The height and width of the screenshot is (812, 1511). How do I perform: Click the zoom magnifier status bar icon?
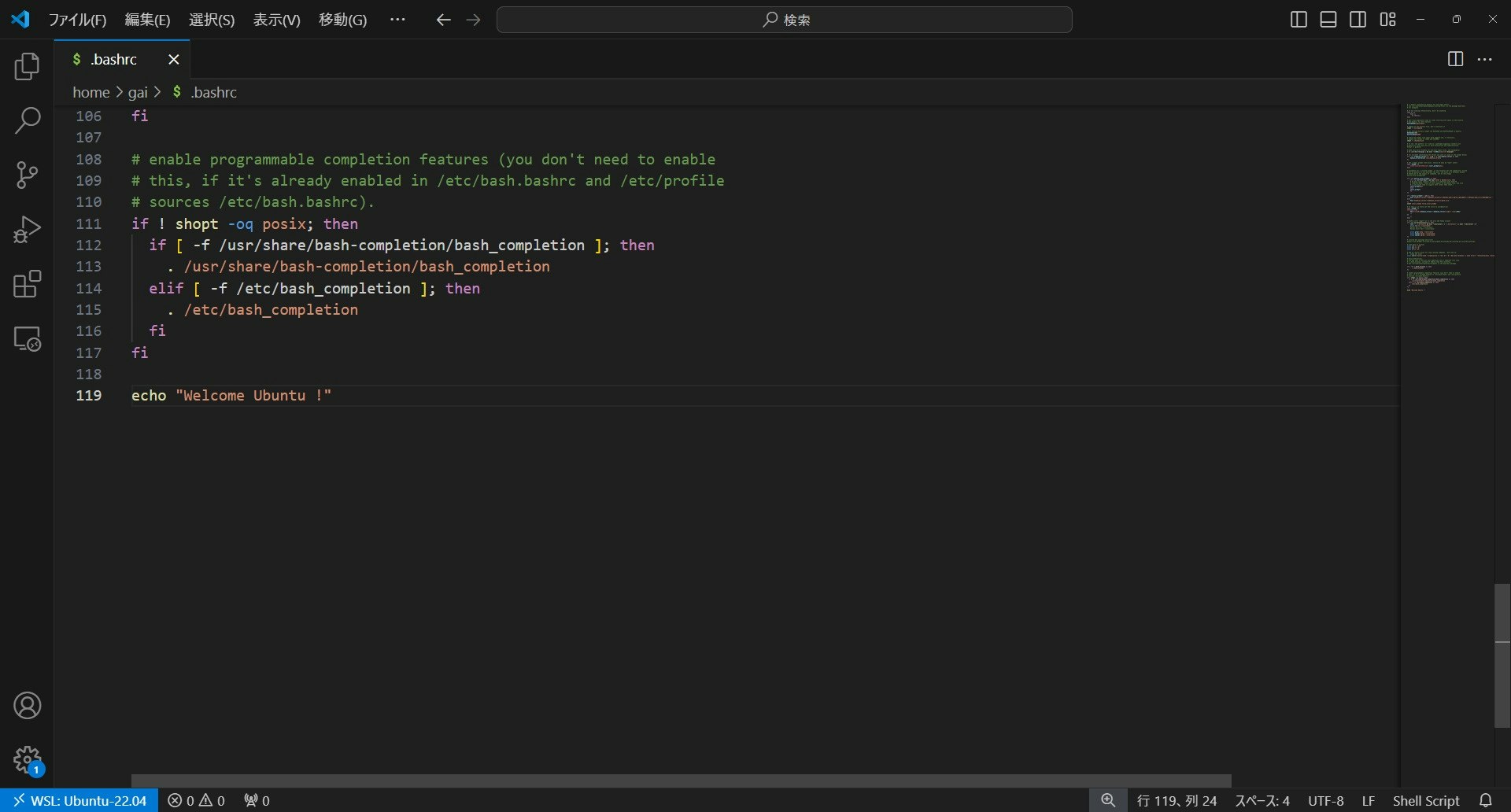pyautogui.click(x=1108, y=800)
